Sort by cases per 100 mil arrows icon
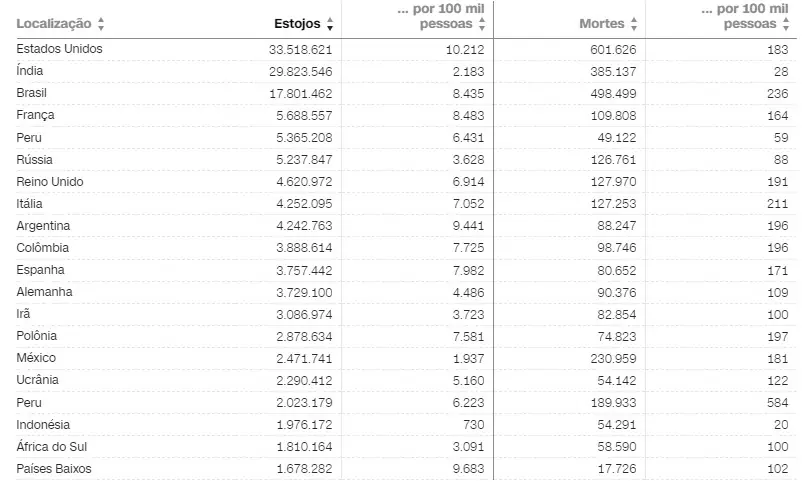 (x=483, y=23)
